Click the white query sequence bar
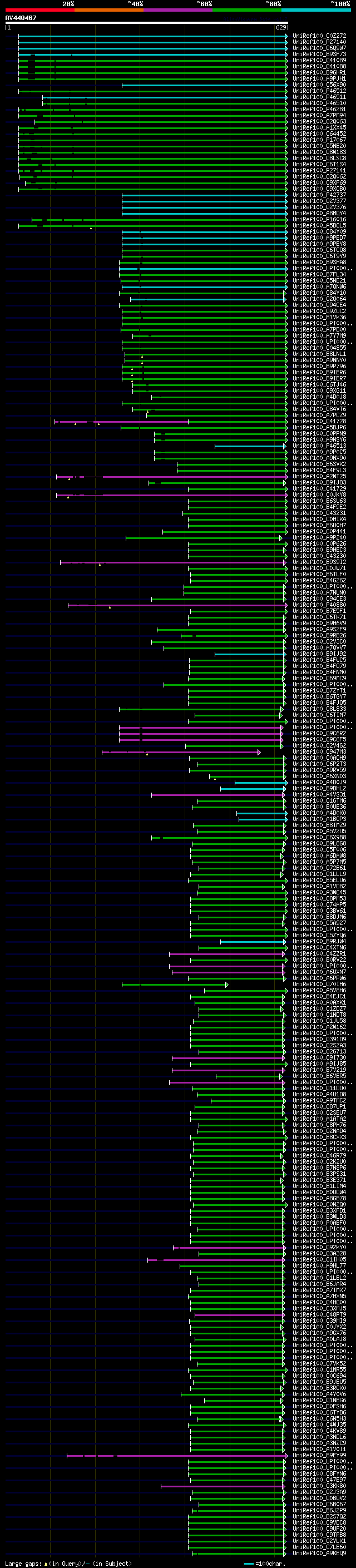The height and width of the screenshot is (1568, 356). tap(146, 22)
